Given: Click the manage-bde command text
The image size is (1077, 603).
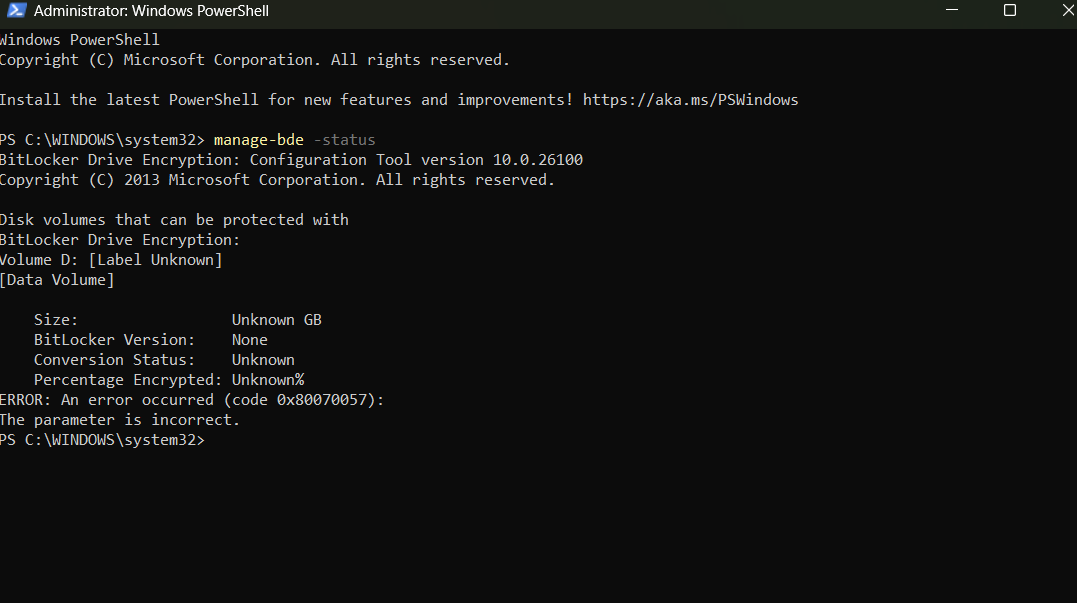Looking at the screenshot, I should [258, 139].
